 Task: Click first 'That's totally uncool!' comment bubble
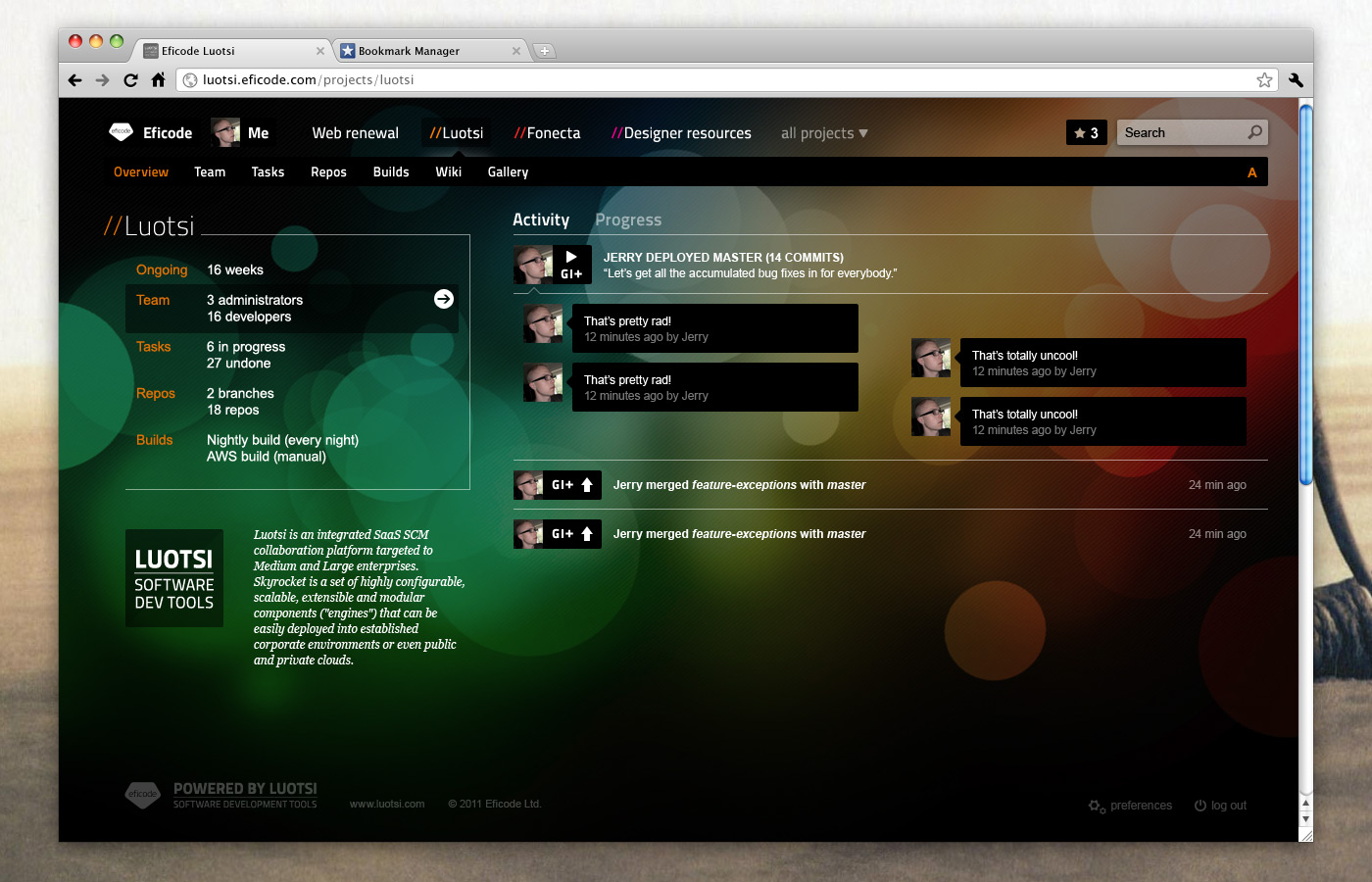(1103, 363)
